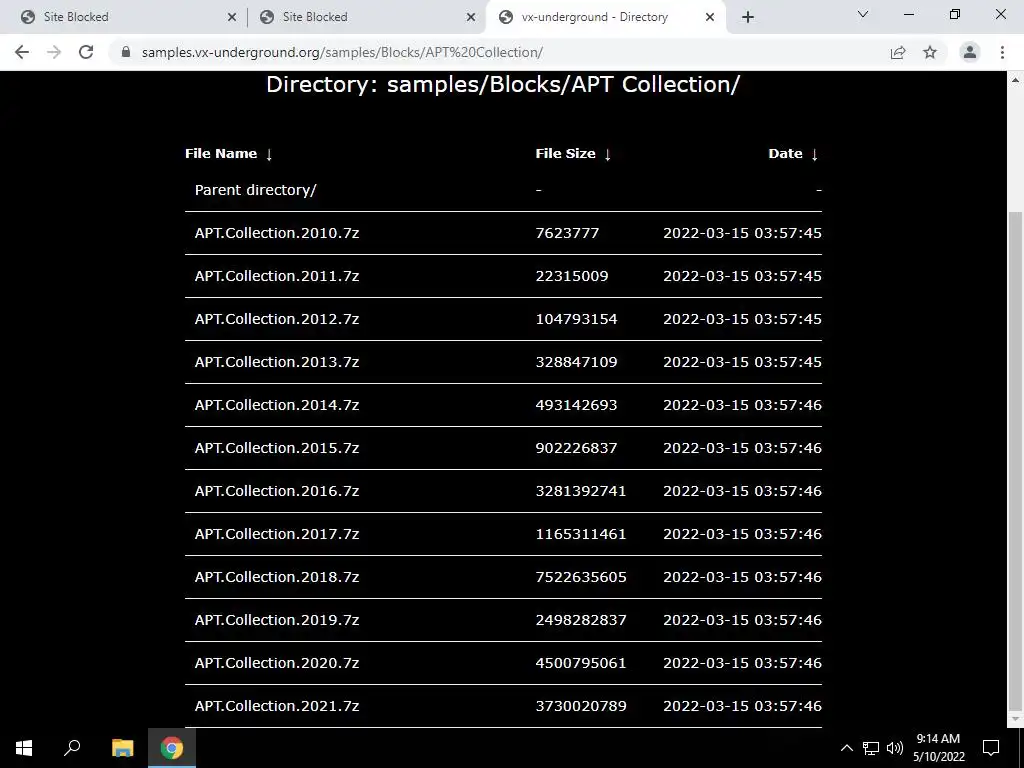Click file size 4500795061
Image resolution: width=1024 pixels, height=768 pixels.
(x=581, y=664)
